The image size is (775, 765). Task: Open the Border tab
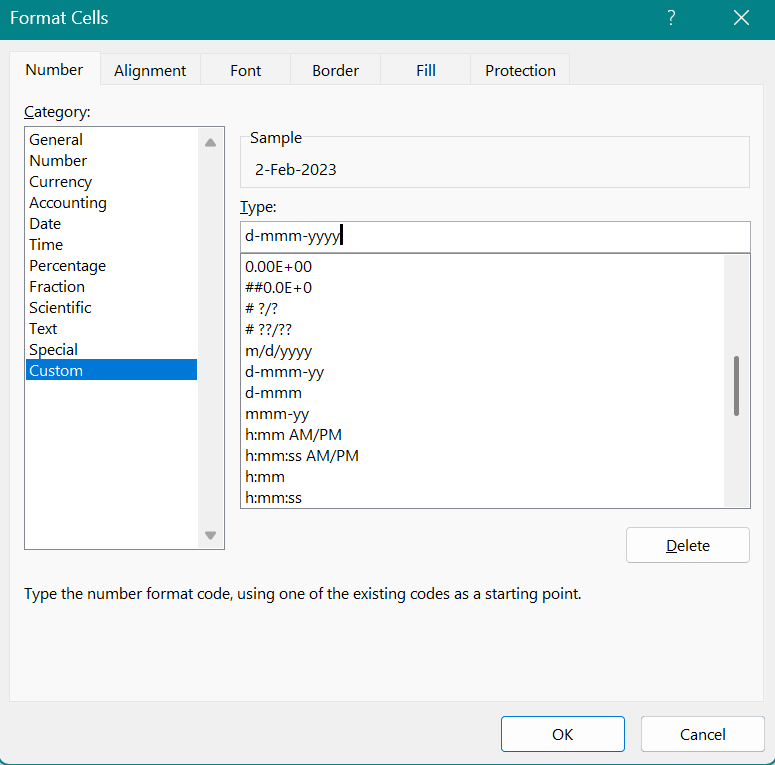click(x=336, y=71)
